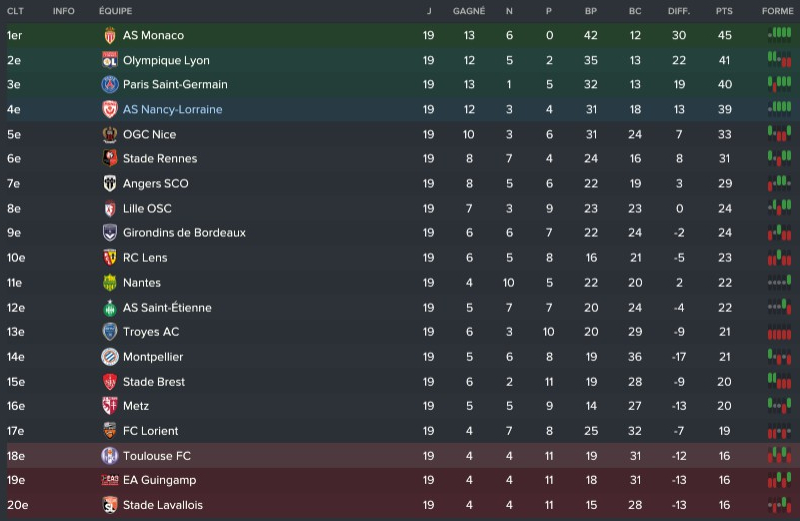
Task: Click the Olympique Lyon club badge
Action: [x=110, y=60]
